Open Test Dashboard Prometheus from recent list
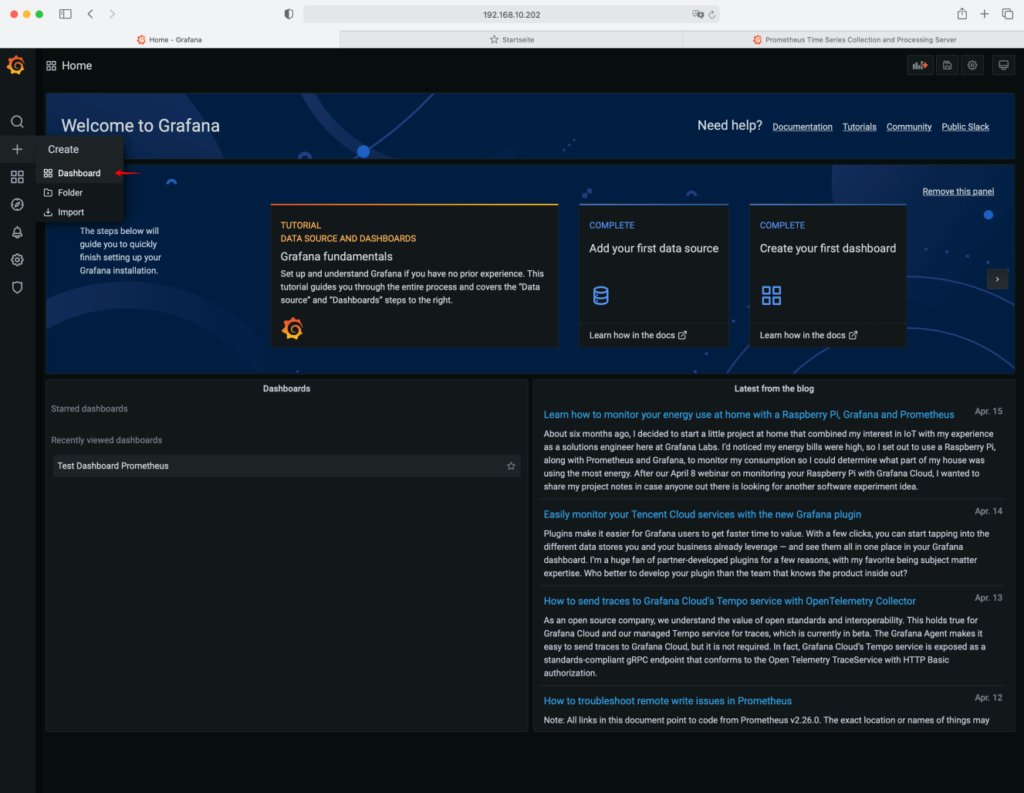Screen dimensions: 1024x793 coord(286,466)
